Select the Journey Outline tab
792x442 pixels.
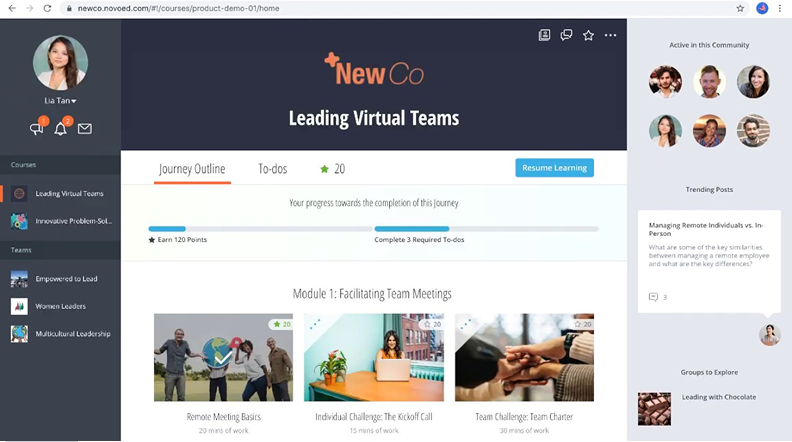pos(192,169)
